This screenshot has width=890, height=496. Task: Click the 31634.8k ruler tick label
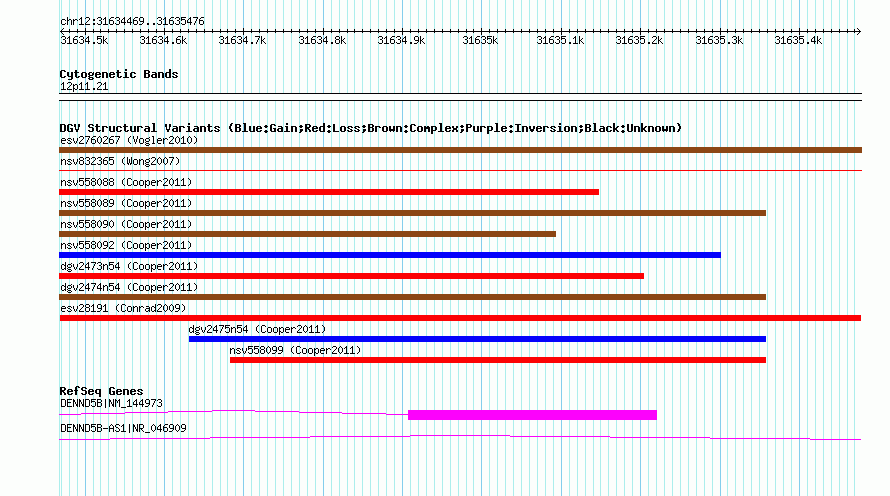tap(322, 40)
